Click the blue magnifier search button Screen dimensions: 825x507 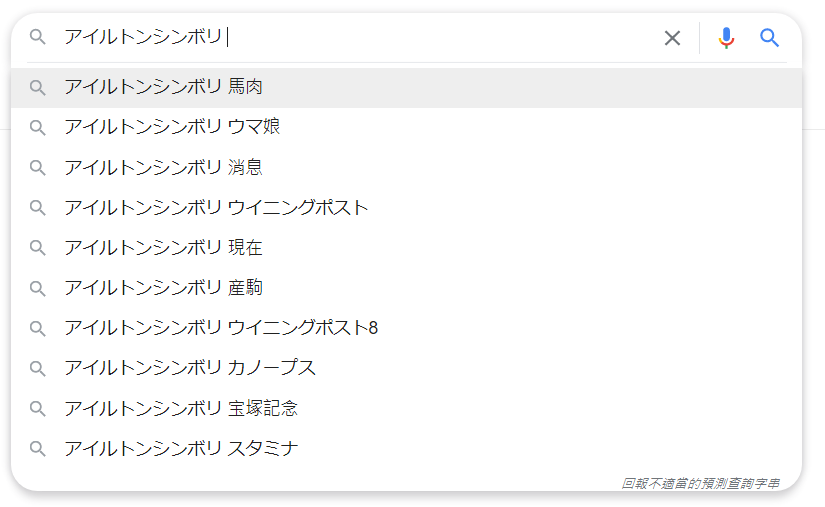[769, 38]
